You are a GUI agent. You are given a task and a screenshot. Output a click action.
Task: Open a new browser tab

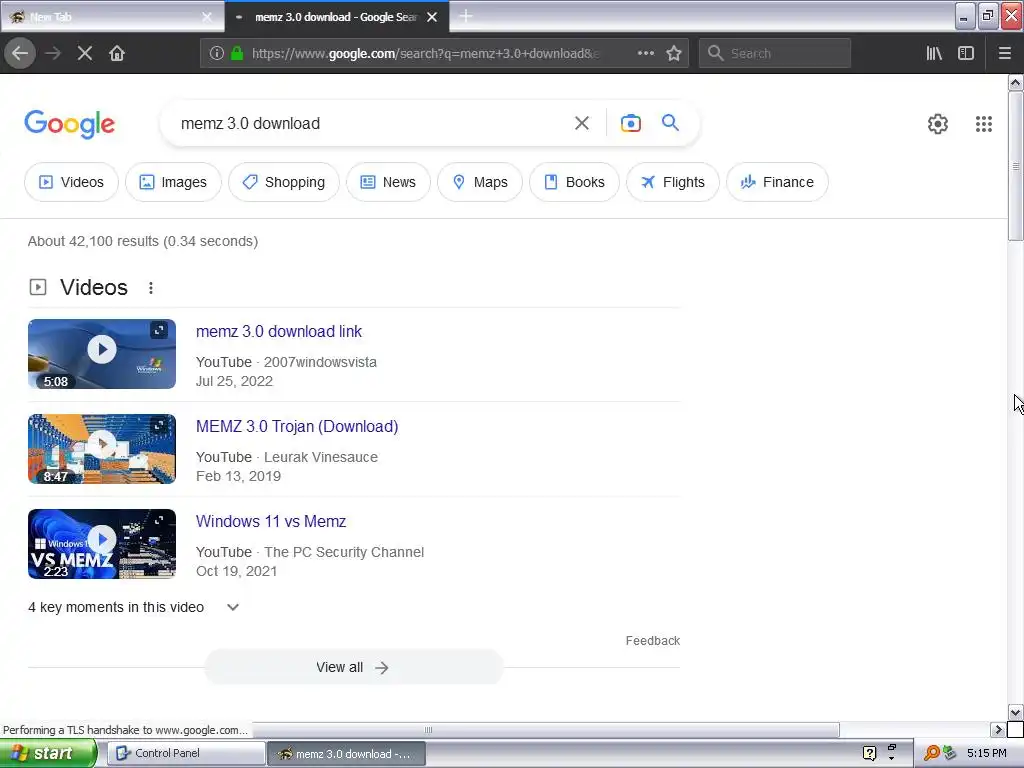coord(466,16)
